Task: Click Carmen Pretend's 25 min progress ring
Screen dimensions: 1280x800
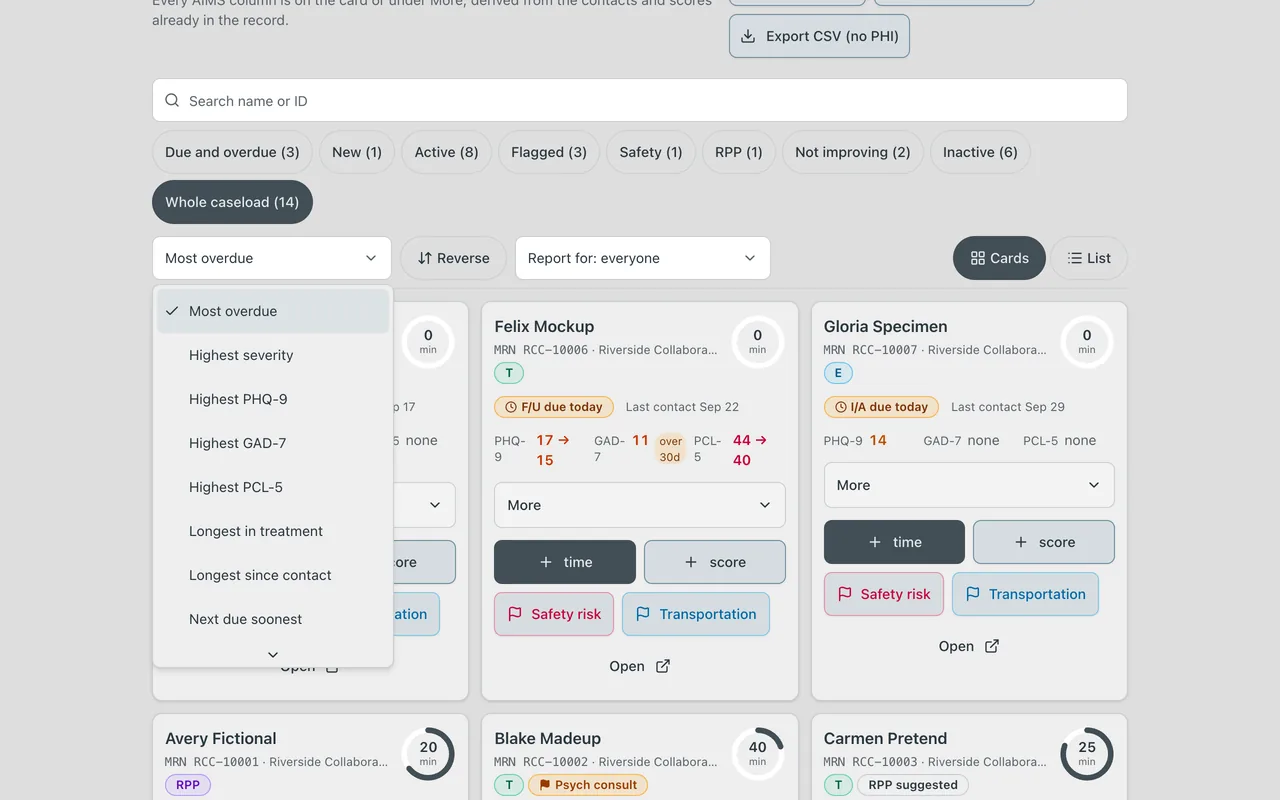Action: coord(1087,754)
